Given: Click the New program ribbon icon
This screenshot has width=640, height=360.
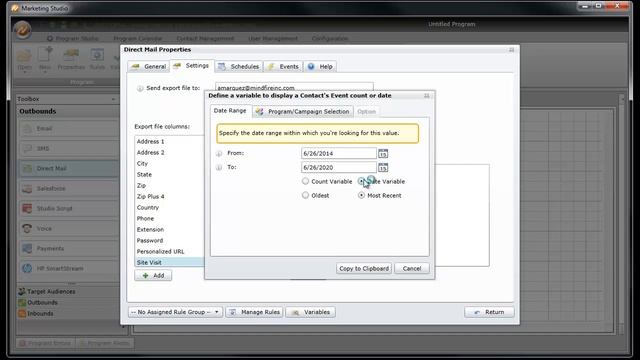Looking at the screenshot, I should (x=45, y=60).
